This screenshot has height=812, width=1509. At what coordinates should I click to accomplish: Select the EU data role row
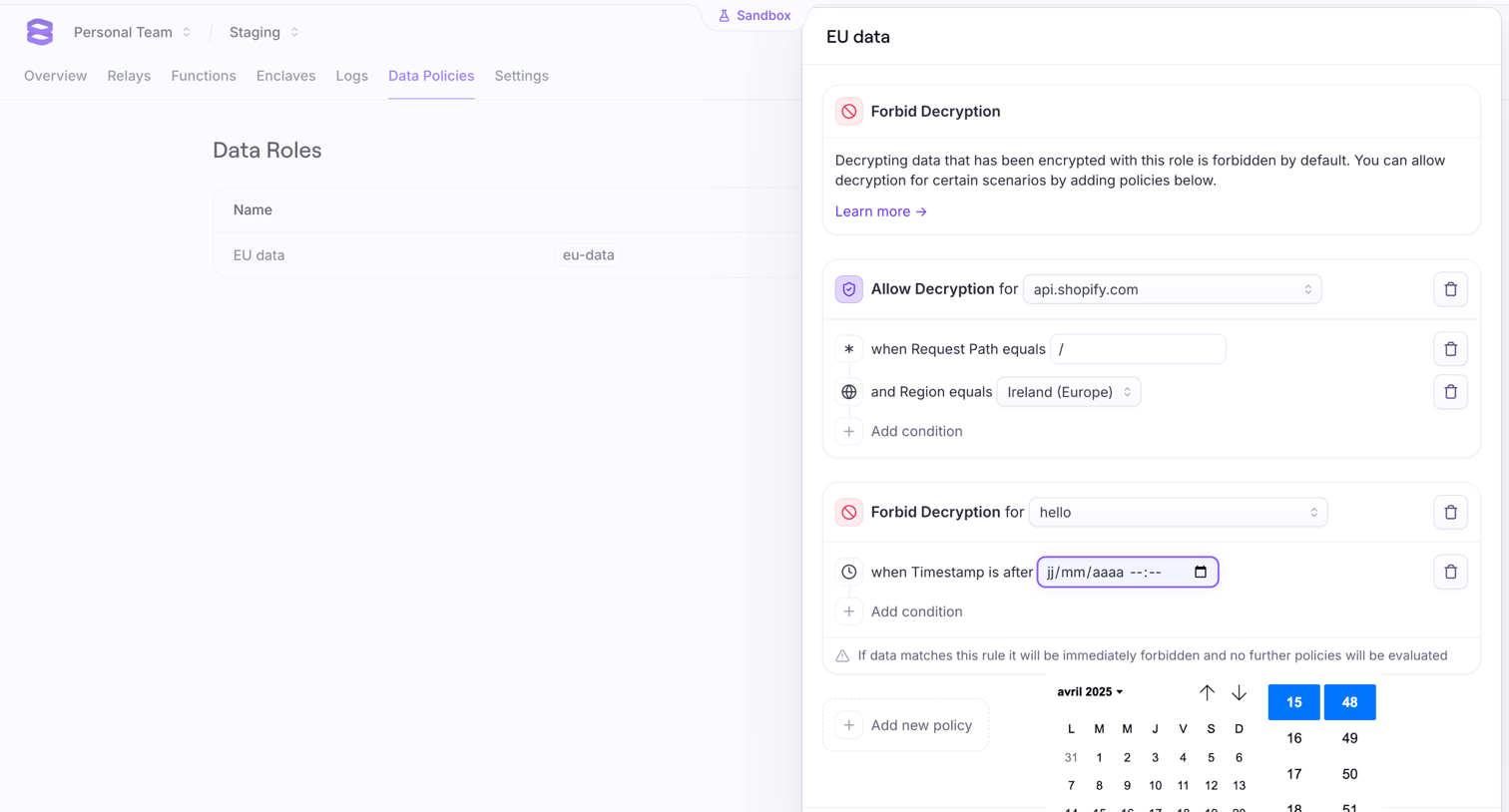pyautogui.click(x=508, y=255)
